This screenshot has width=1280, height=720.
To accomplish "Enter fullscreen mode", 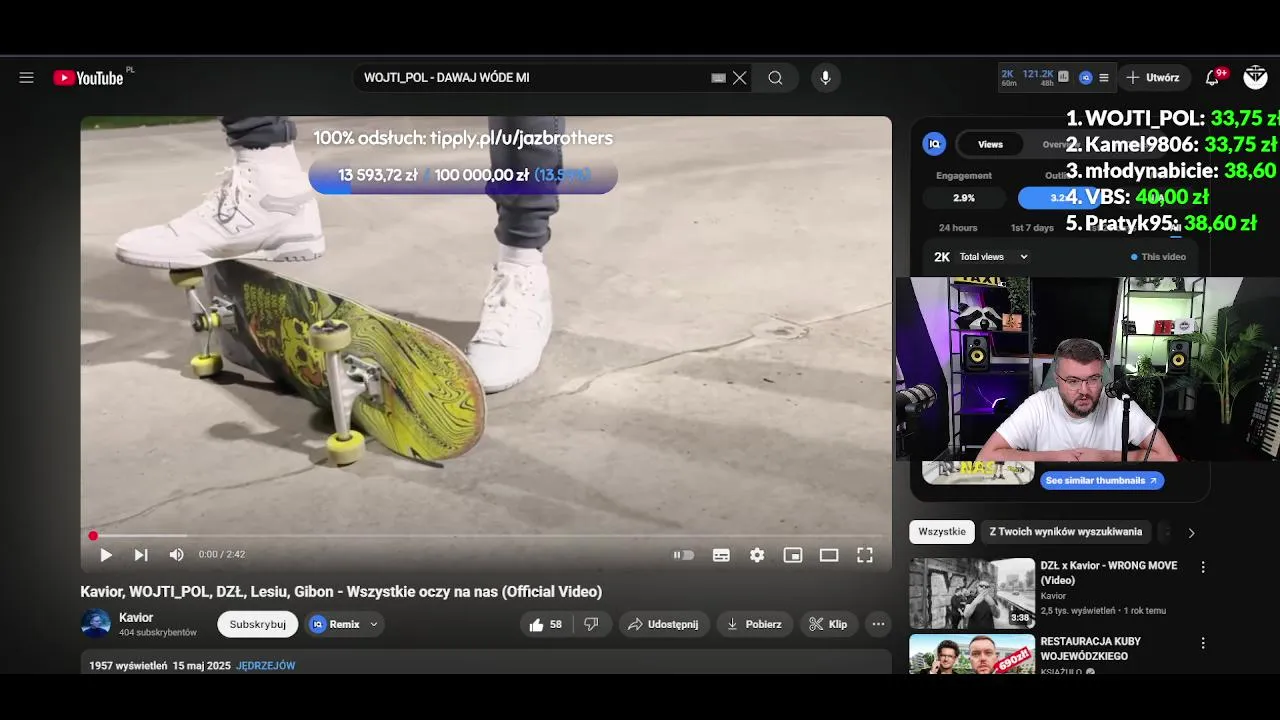I will pos(865,555).
